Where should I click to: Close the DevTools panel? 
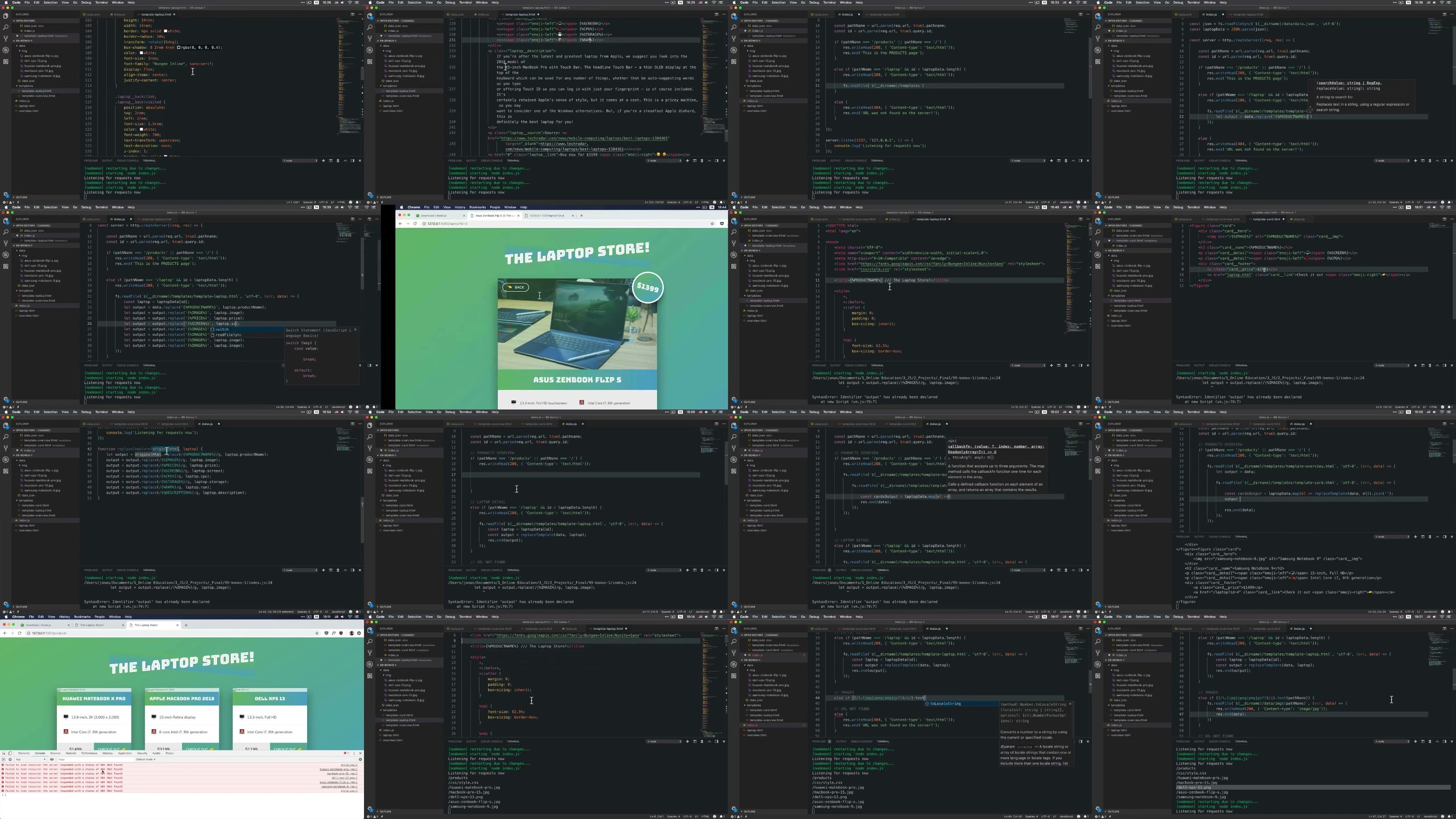click(360, 753)
